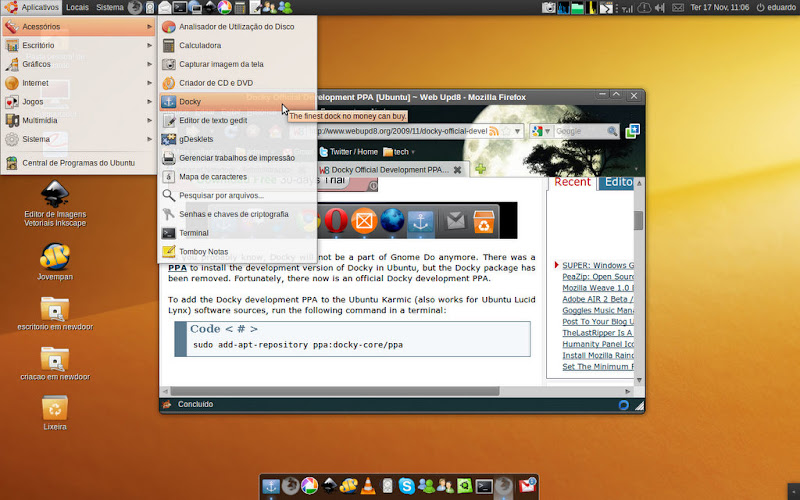
Task: Click the vertical scrollbar thumb in Firefox
Action: (639, 220)
